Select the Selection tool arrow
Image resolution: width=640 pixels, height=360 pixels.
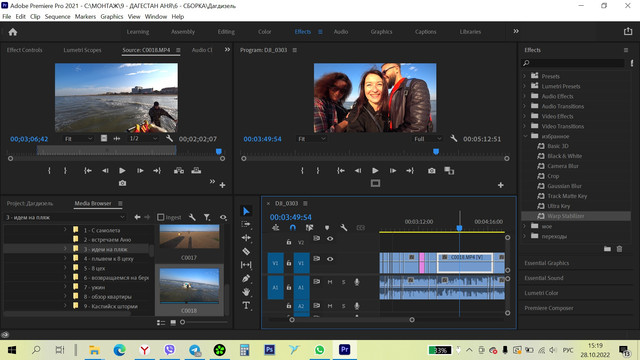[x=246, y=211]
